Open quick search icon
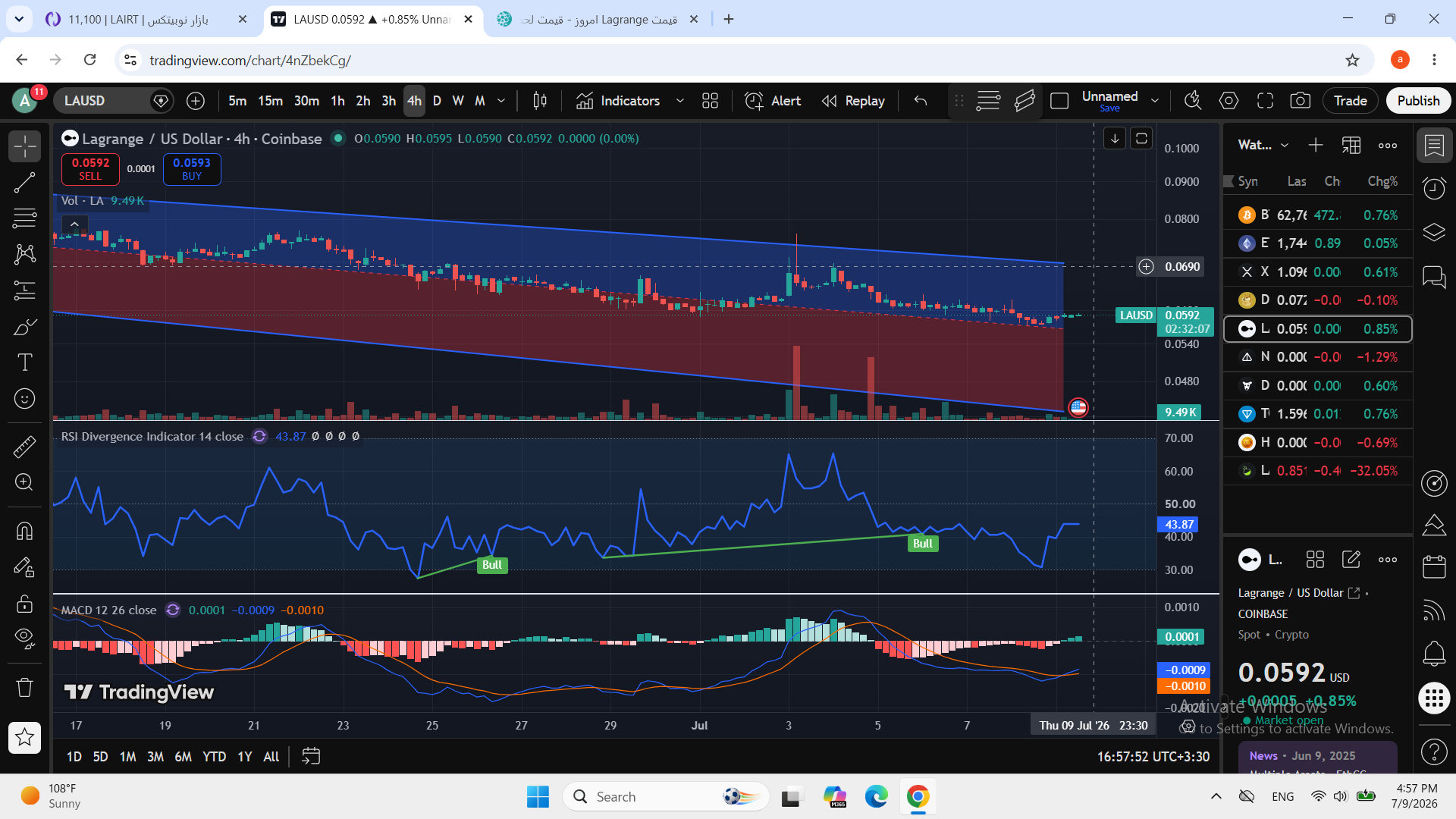Screen dimensions: 1456x819 tap(1193, 101)
